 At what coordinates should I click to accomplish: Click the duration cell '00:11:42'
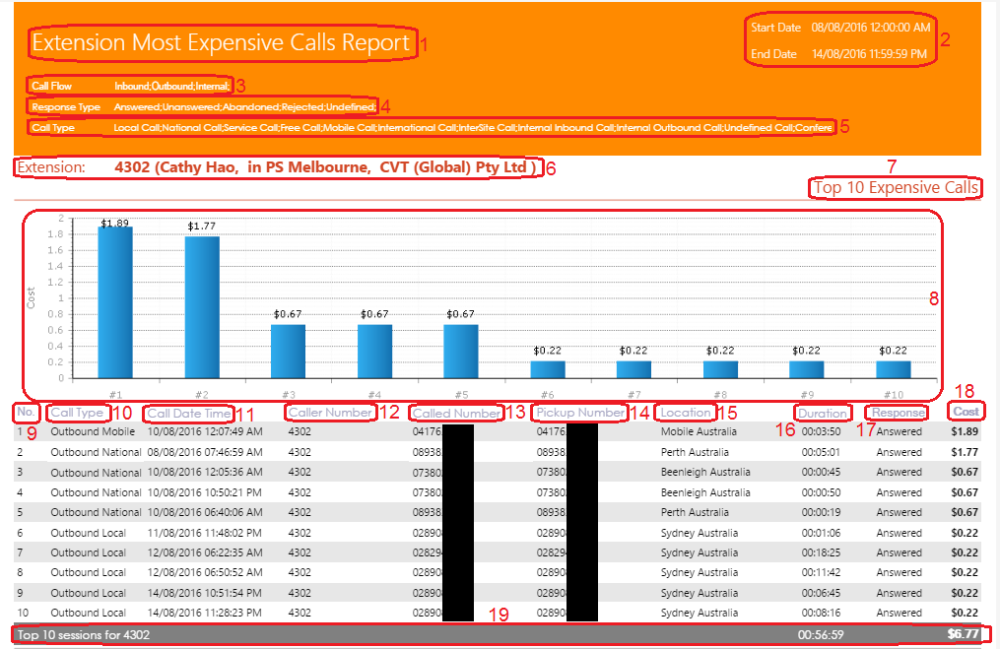point(821,572)
